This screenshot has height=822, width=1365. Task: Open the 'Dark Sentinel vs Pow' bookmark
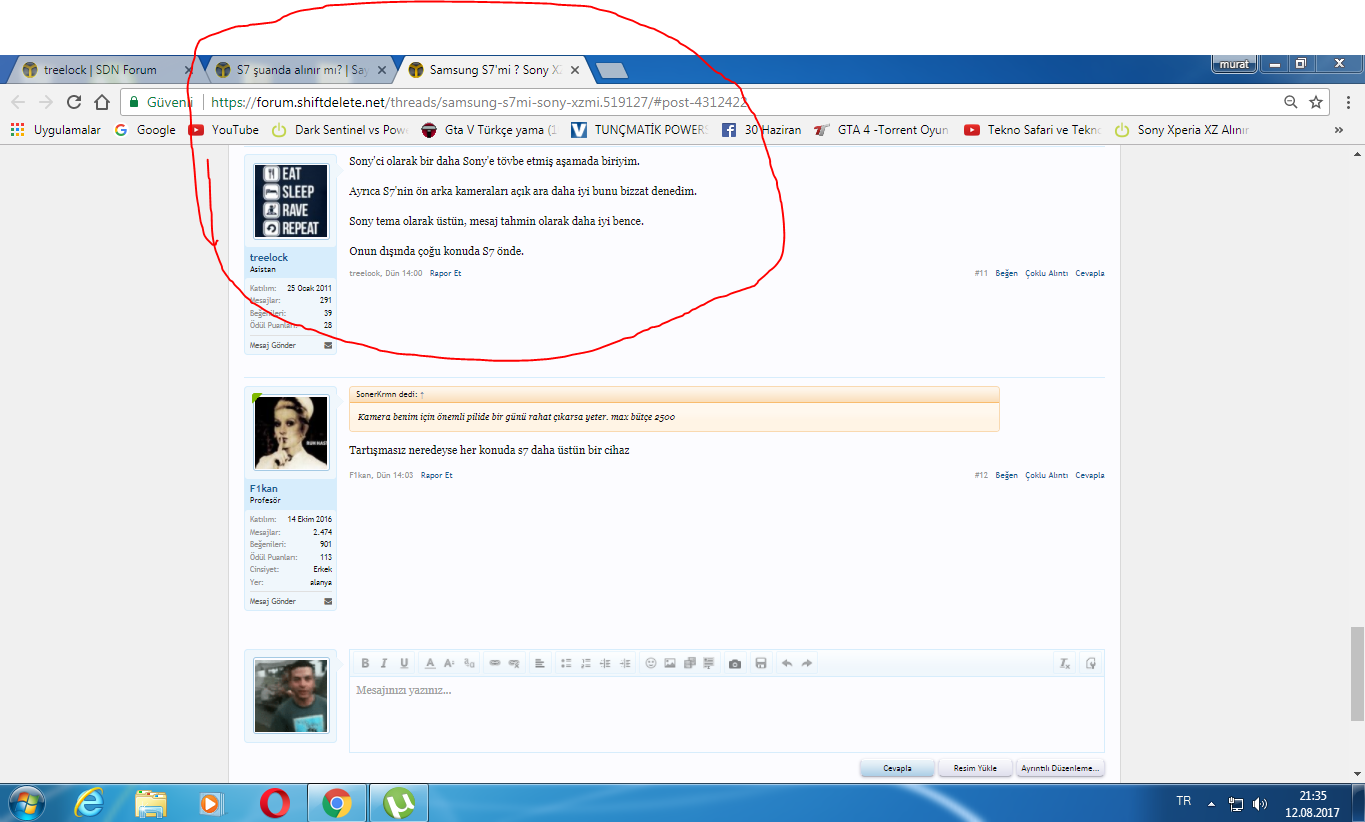click(341, 130)
